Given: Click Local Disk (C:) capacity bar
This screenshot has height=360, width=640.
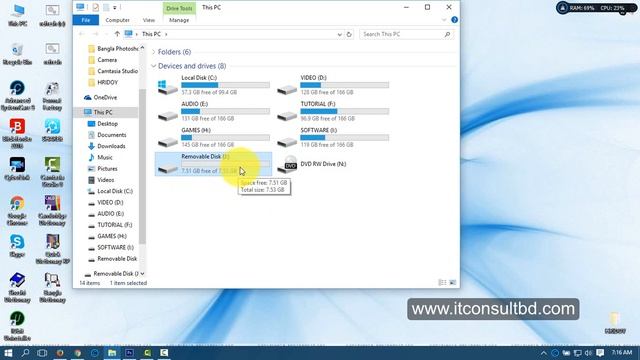Looking at the screenshot, I should (225, 85).
